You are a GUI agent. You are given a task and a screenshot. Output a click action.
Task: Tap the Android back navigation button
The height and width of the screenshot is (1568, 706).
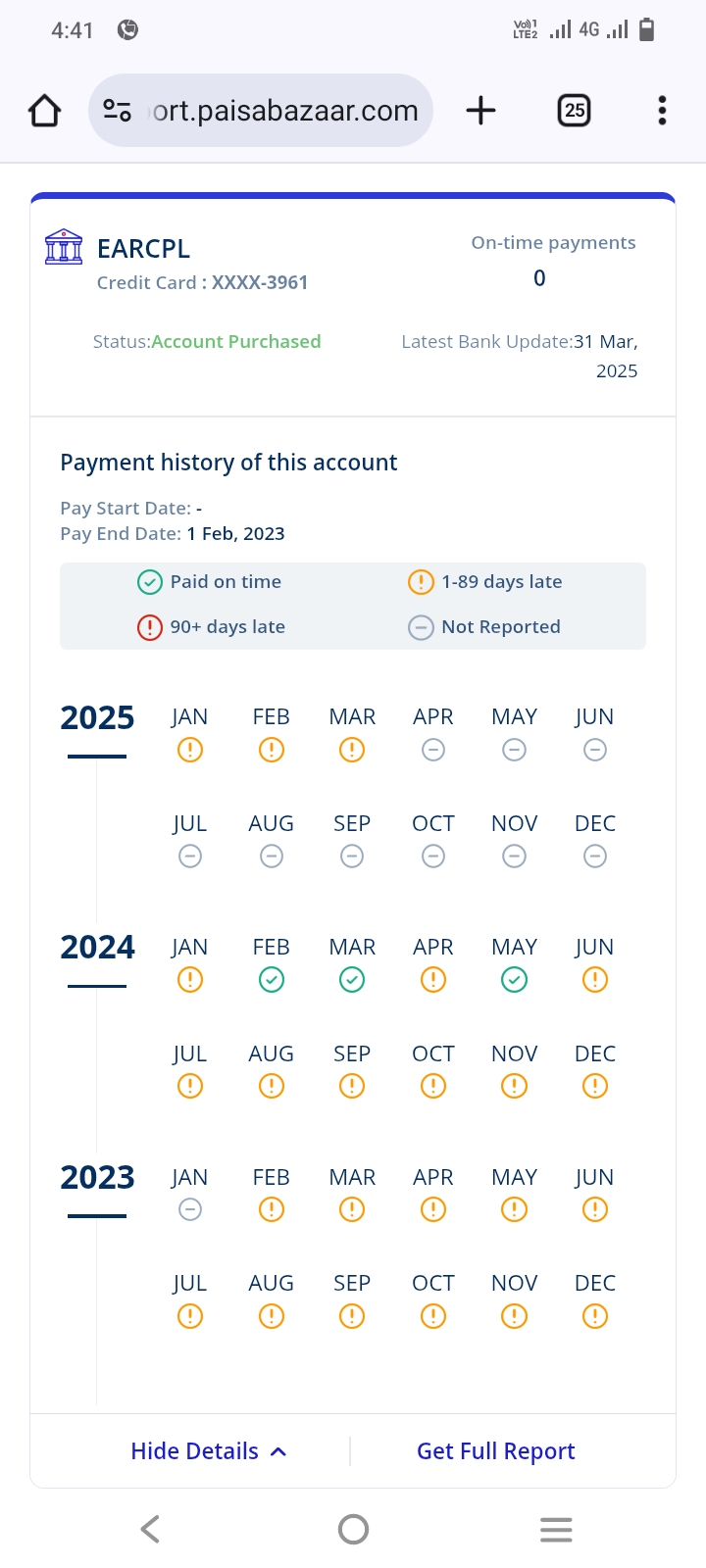[x=150, y=1529]
